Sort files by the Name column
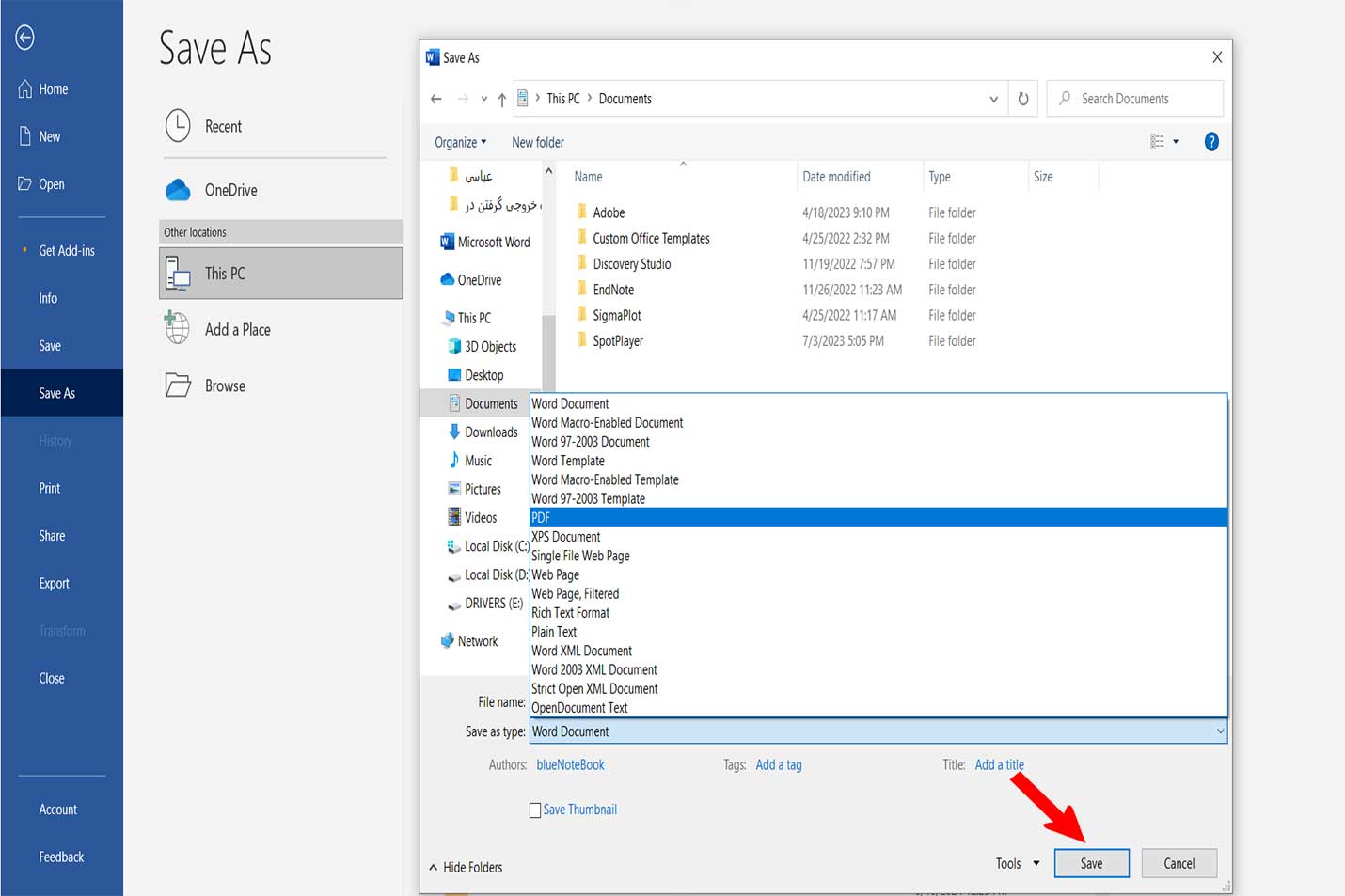This screenshot has height=896, width=1345. coord(588,177)
